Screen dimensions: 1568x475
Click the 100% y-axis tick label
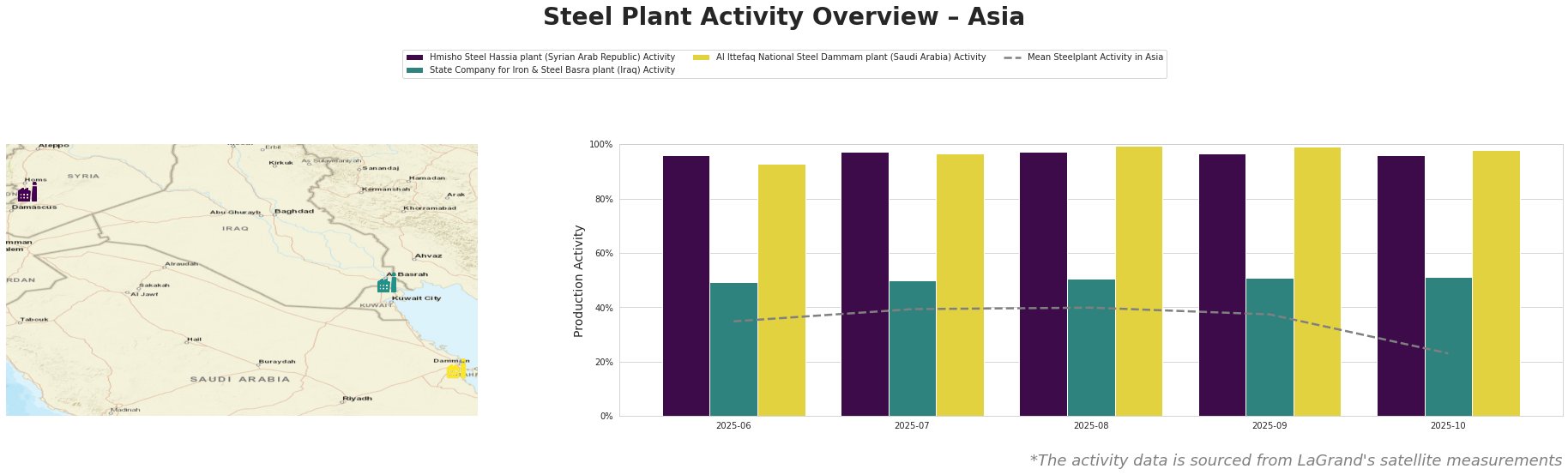tap(600, 145)
